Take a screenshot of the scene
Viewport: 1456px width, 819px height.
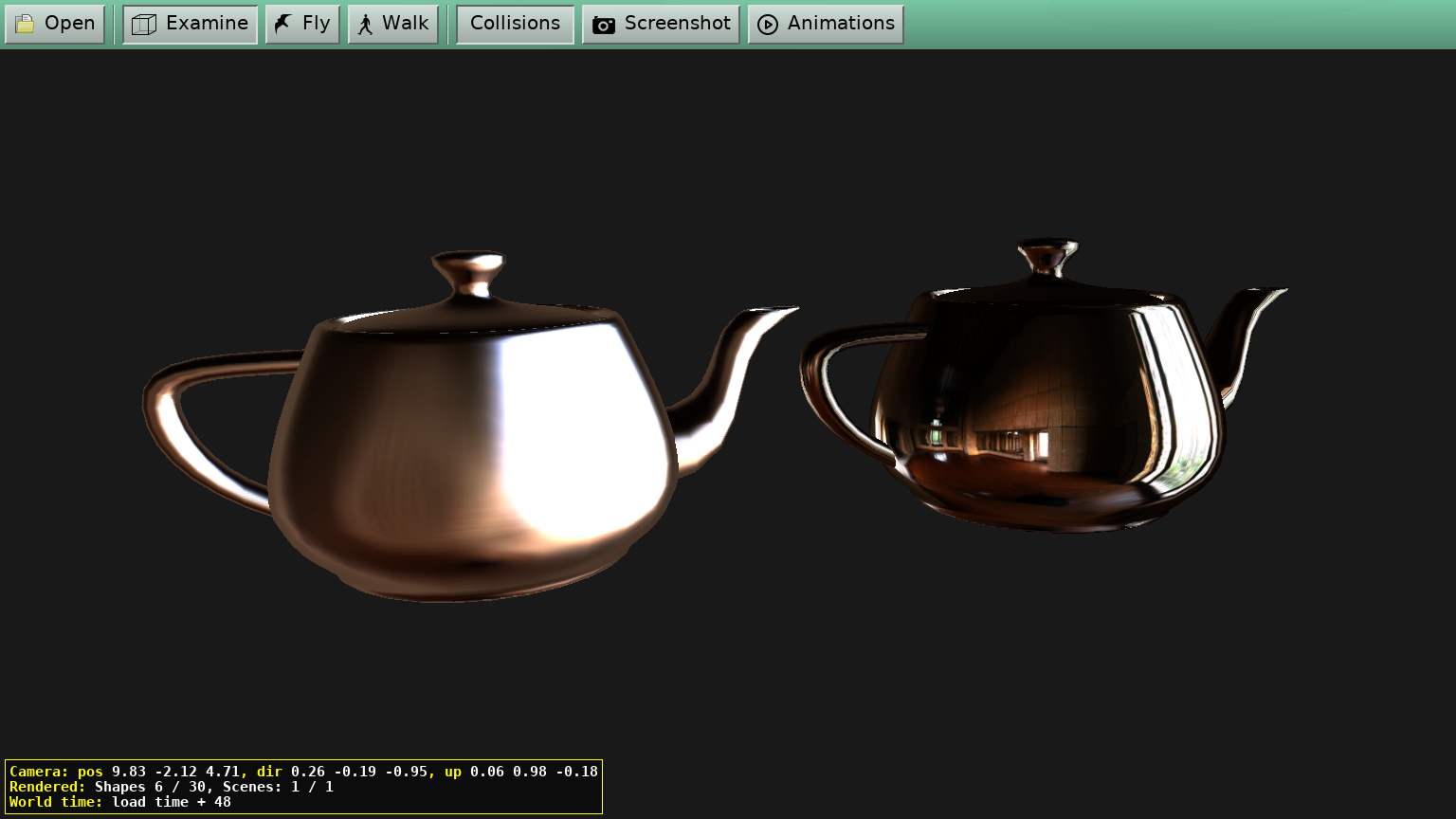(x=661, y=24)
